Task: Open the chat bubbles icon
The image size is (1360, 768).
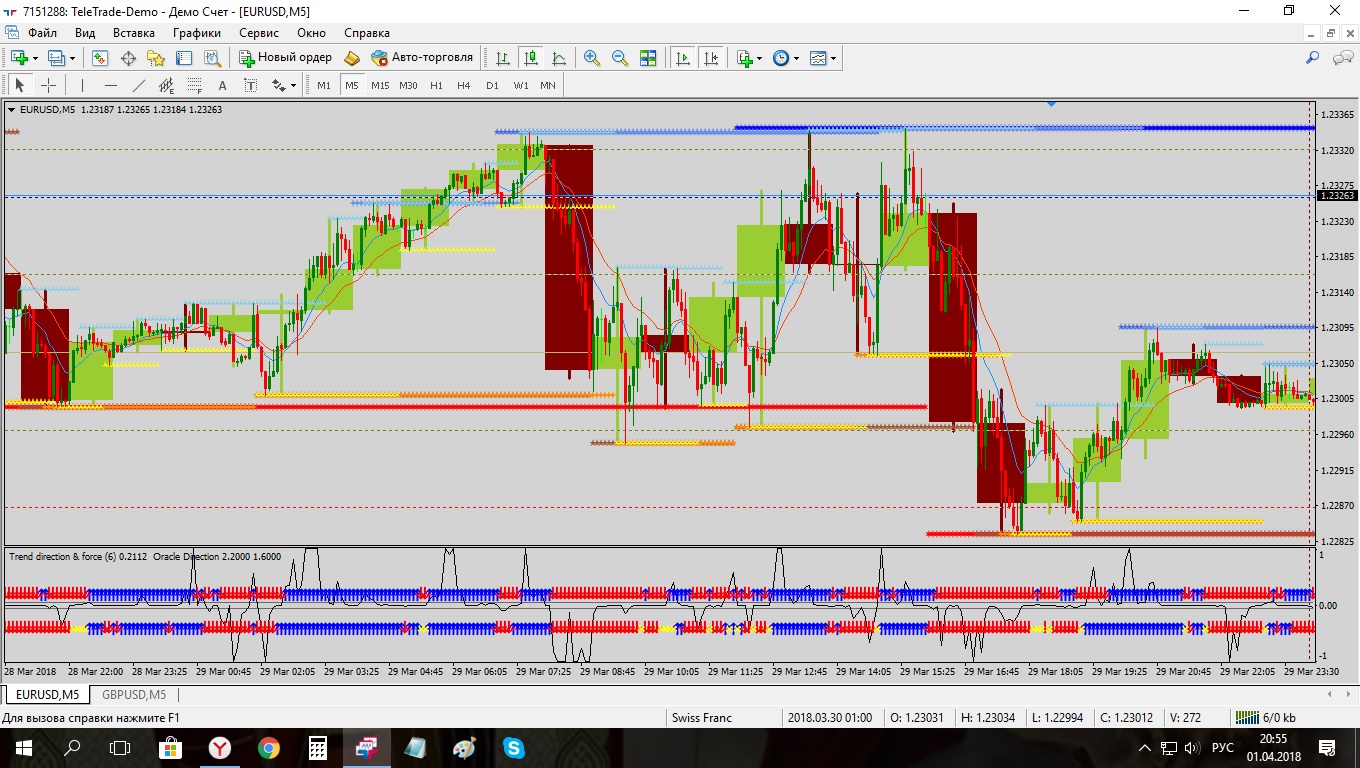Action: pos(1342,58)
